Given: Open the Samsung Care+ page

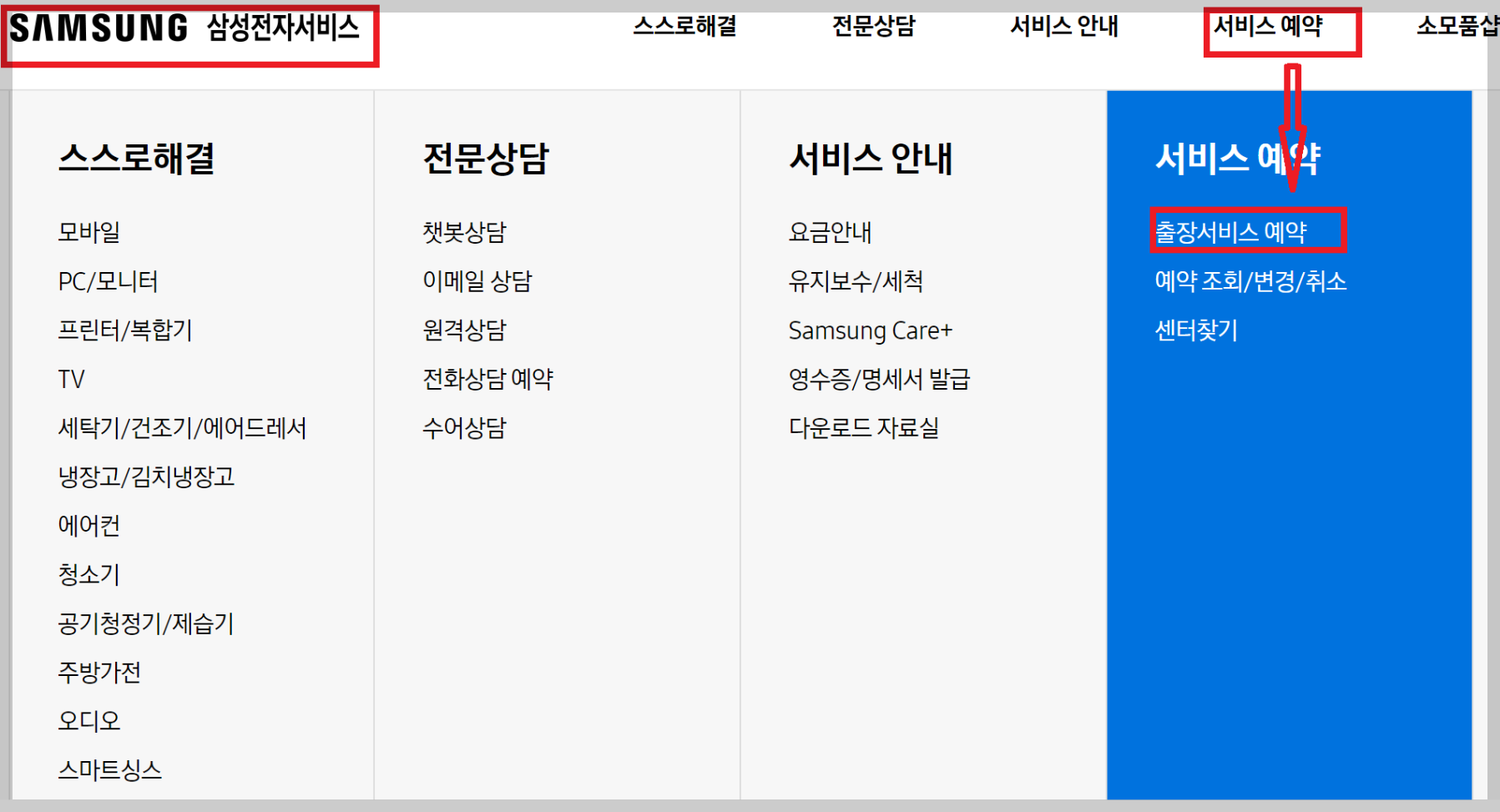Looking at the screenshot, I should (x=871, y=330).
